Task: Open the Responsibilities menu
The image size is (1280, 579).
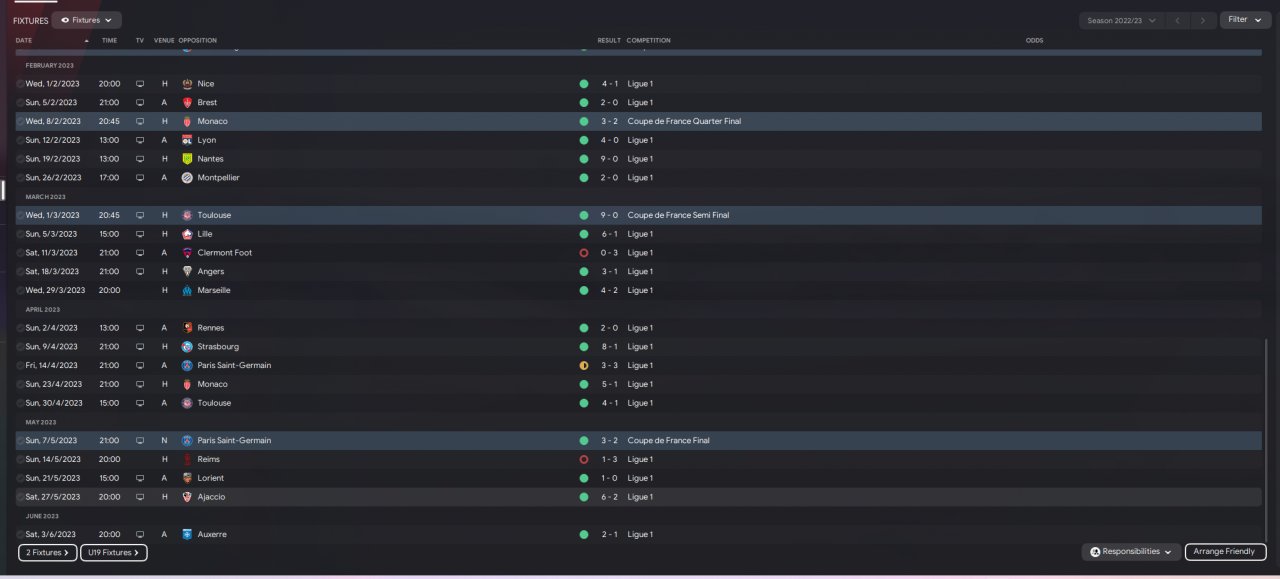Action: [1131, 552]
